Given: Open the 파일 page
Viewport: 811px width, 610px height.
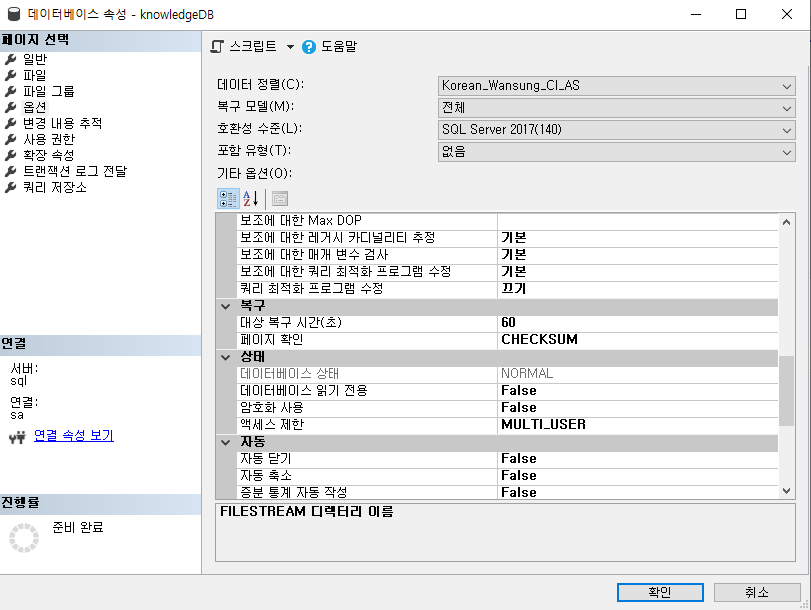Looking at the screenshot, I should tap(35, 75).
